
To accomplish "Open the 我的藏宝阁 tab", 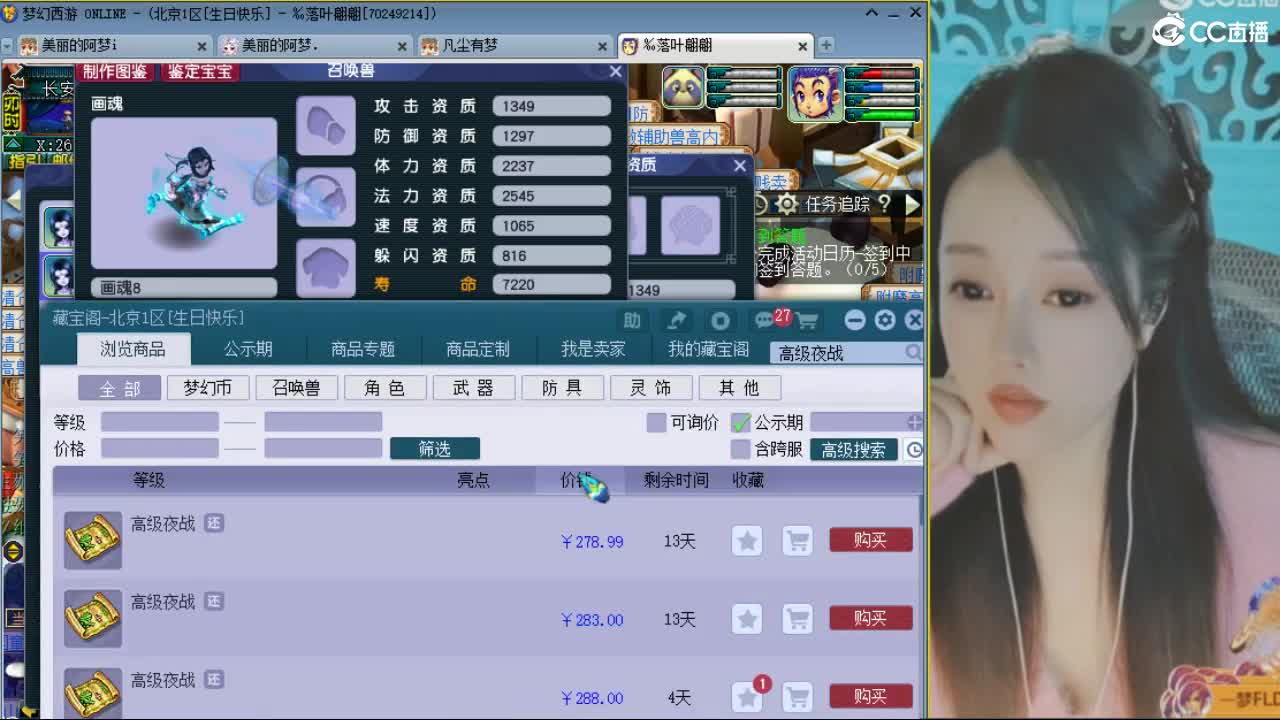I will click(708, 349).
